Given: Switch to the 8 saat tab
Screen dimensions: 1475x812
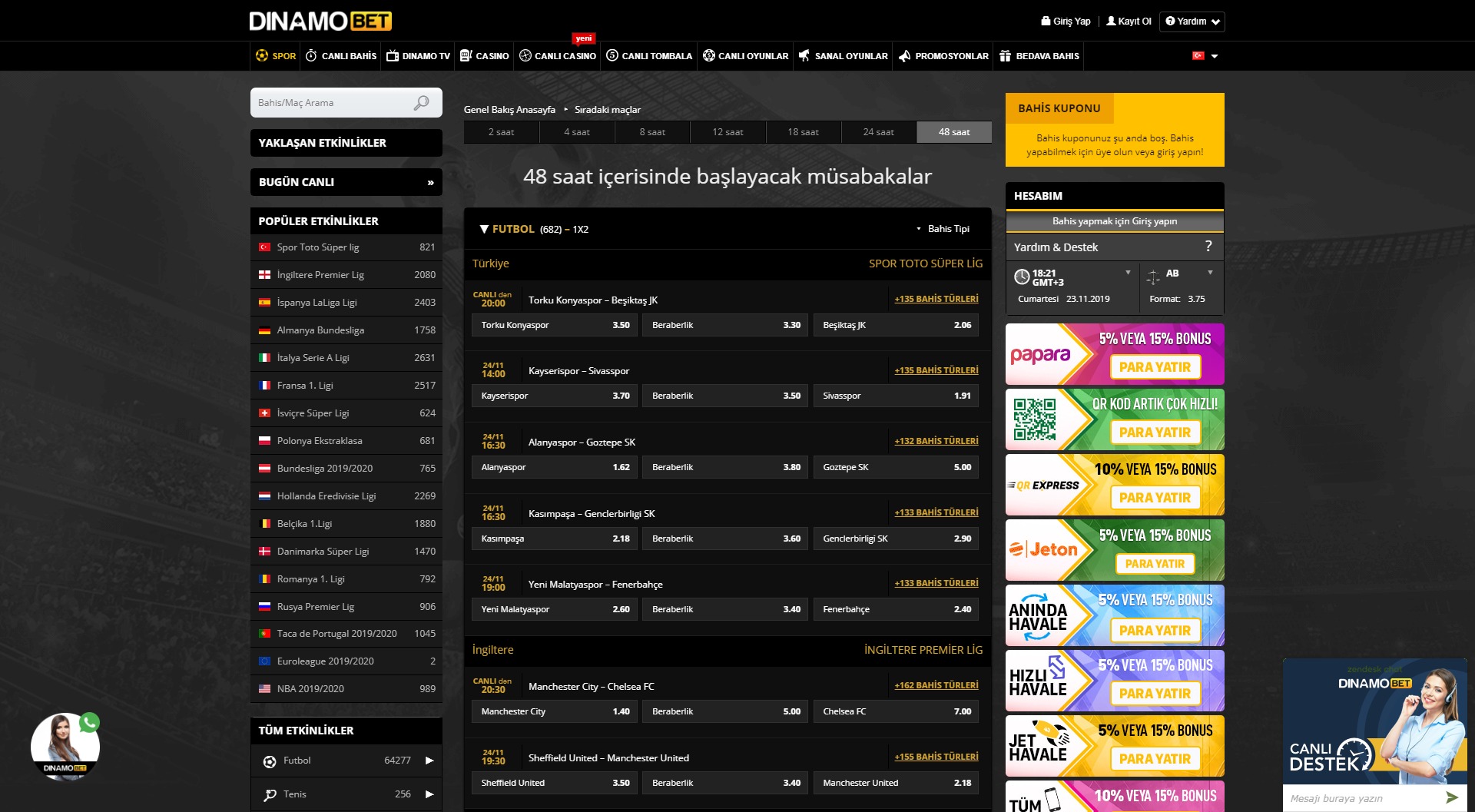Looking at the screenshot, I should point(652,132).
